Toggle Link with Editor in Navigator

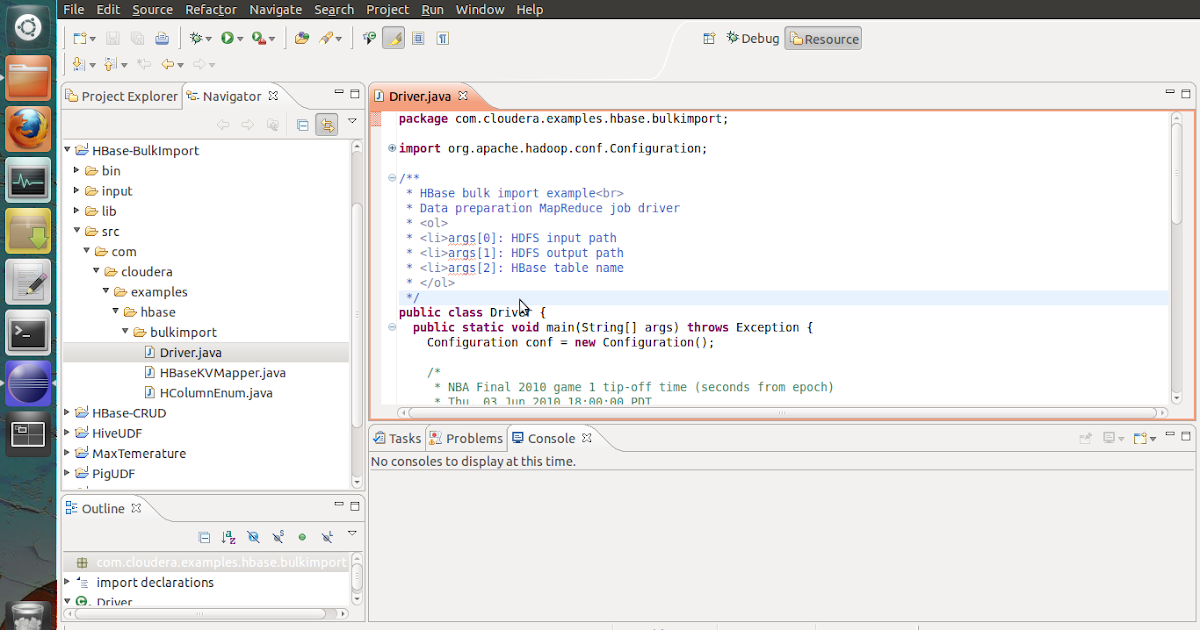[x=326, y=125]
